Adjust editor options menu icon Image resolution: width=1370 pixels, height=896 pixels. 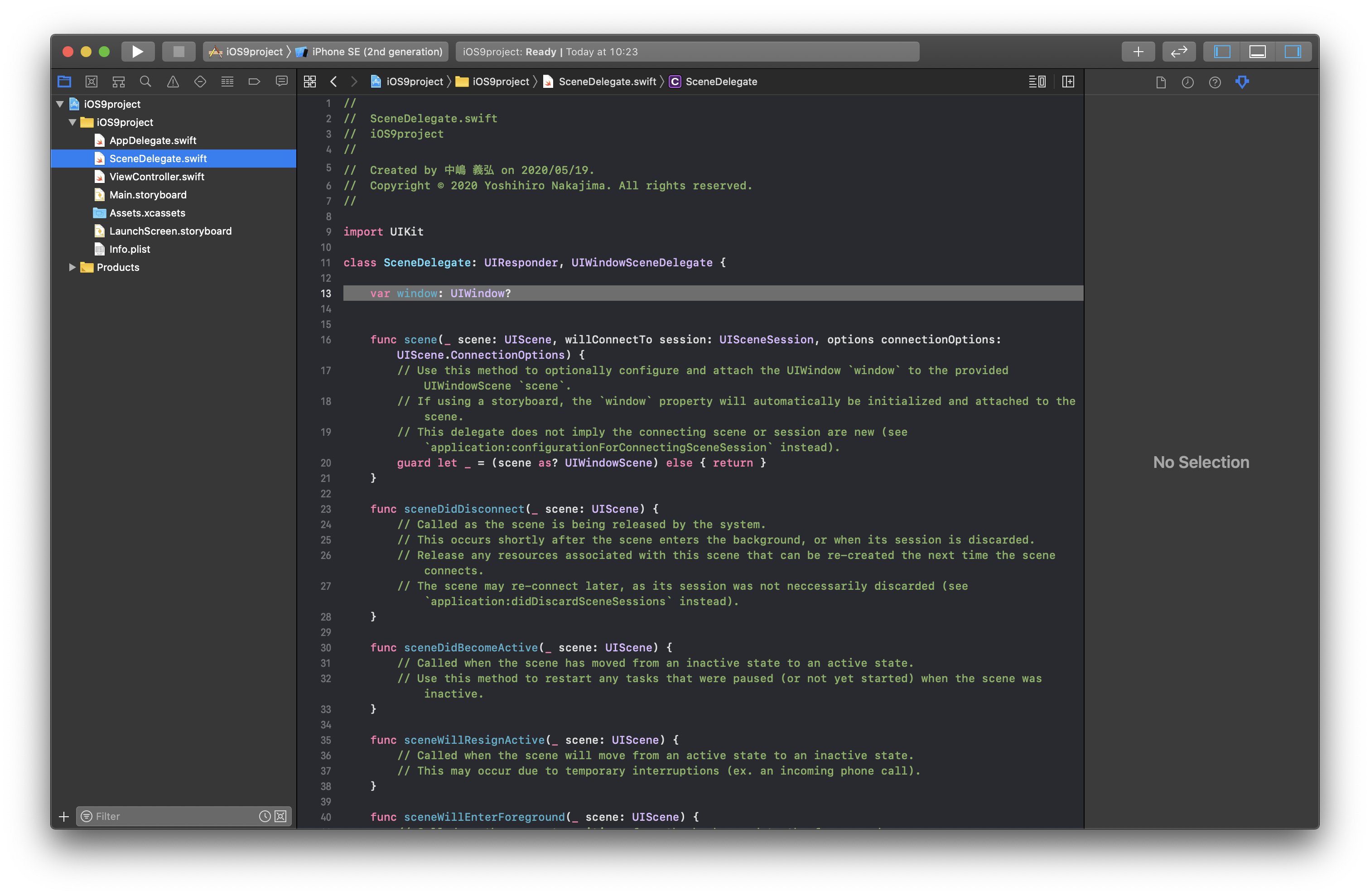click(1037, 82)
